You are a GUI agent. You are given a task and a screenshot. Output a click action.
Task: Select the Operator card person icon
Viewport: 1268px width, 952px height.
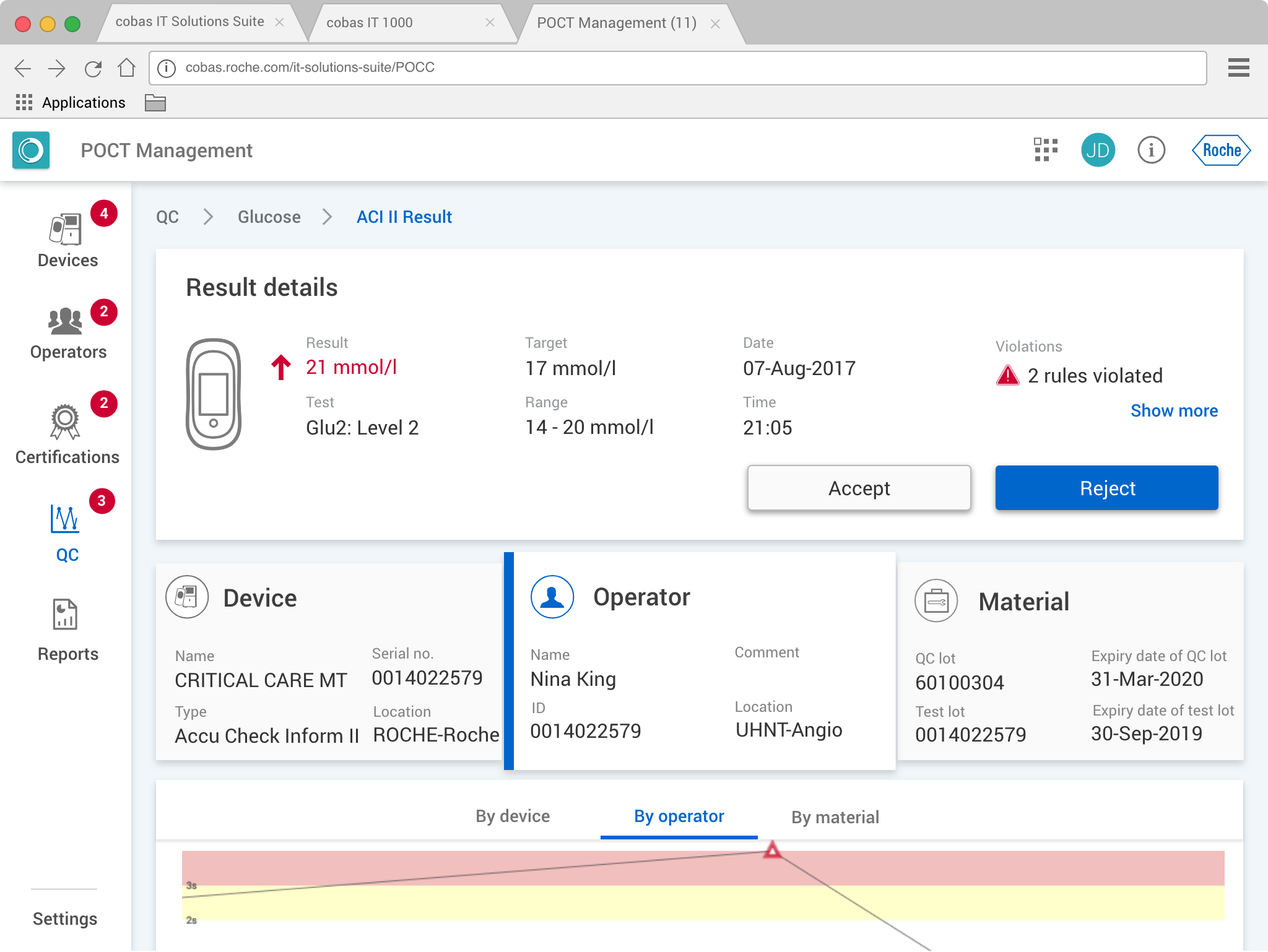coord(552,597)
